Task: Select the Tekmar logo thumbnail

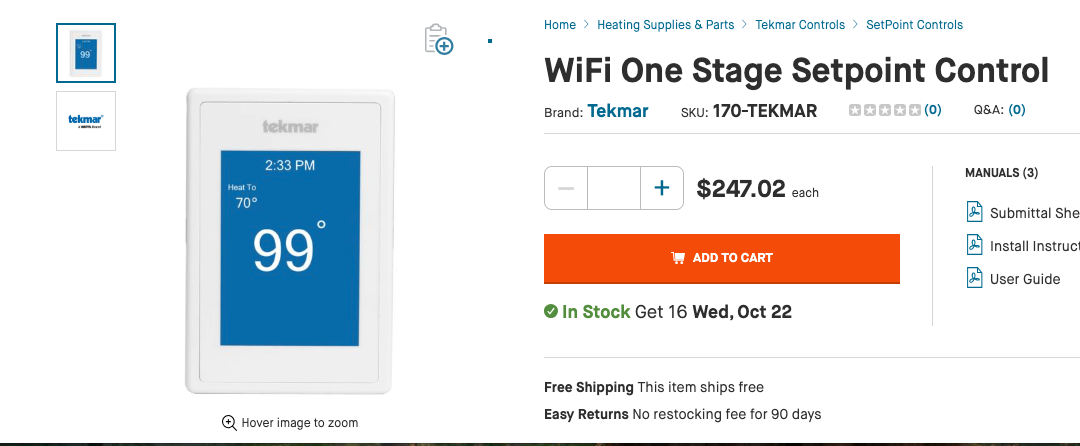Action: [x=86, y=121]
